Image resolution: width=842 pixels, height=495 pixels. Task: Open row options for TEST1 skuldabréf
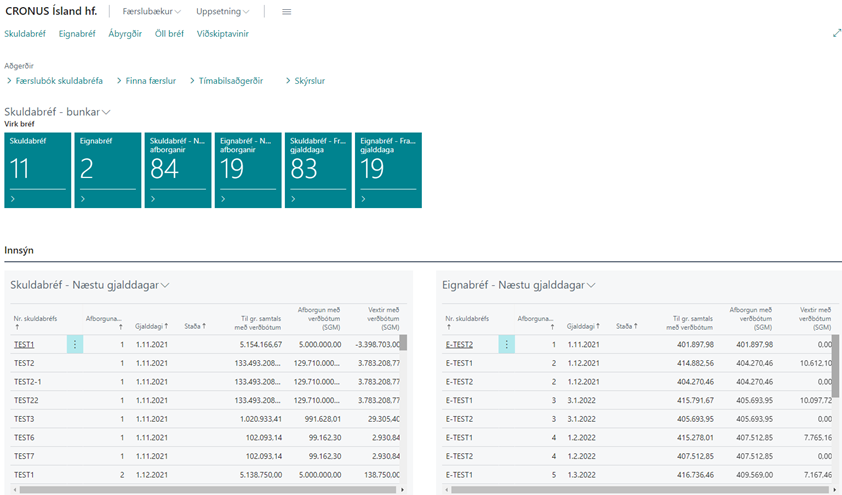(x=76, y=344)
